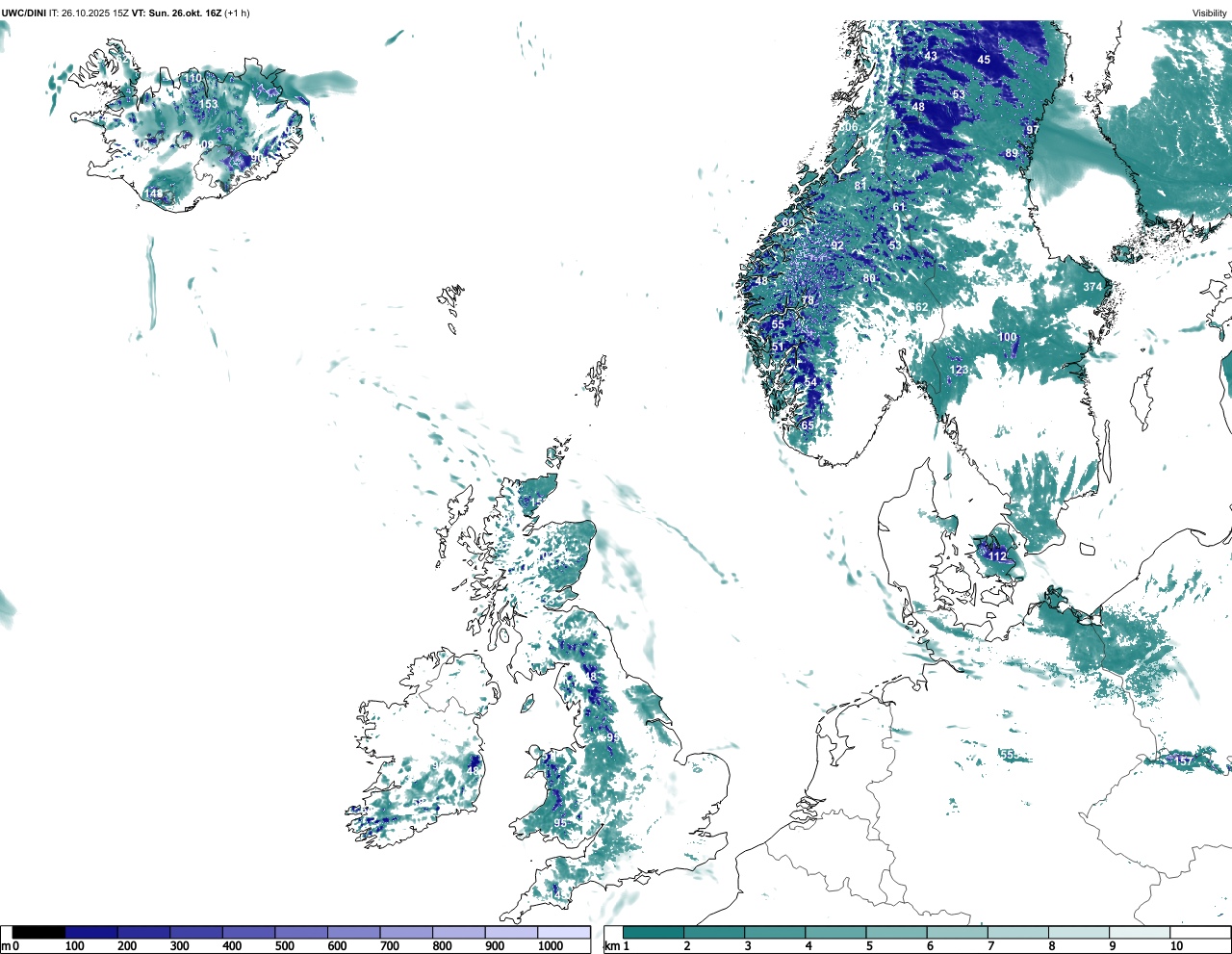Click the legend swatch above 1000 m
This screenshot has height=954, width=1232.
tap(563, 933)
